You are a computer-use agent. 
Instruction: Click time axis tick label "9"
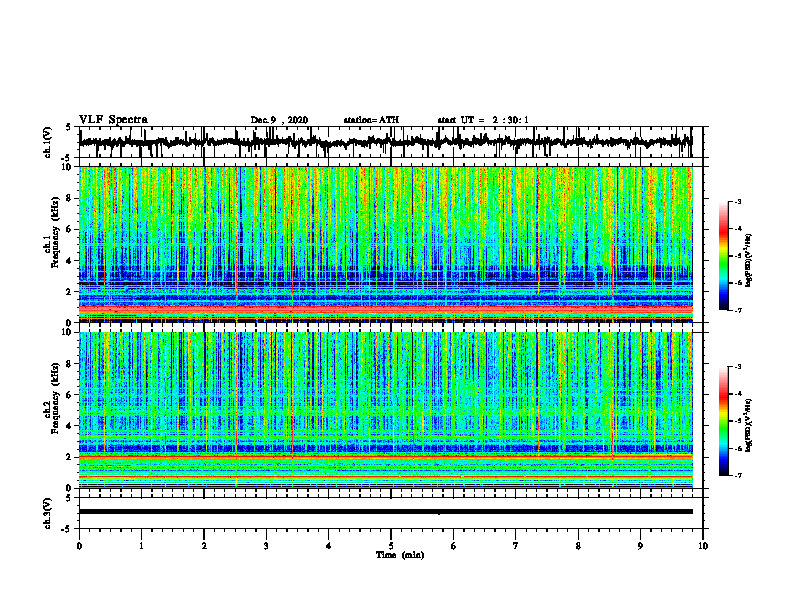point(640,546)
